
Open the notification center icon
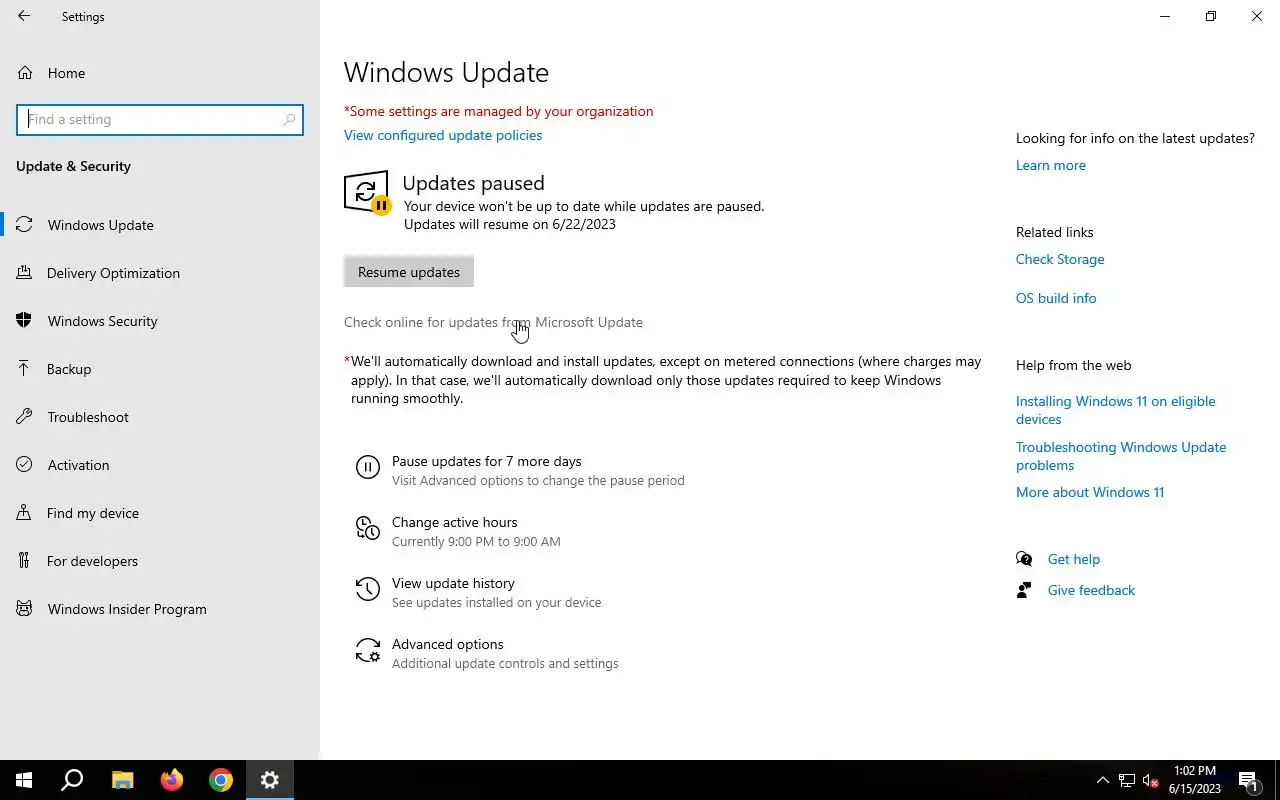point(1248,780)
